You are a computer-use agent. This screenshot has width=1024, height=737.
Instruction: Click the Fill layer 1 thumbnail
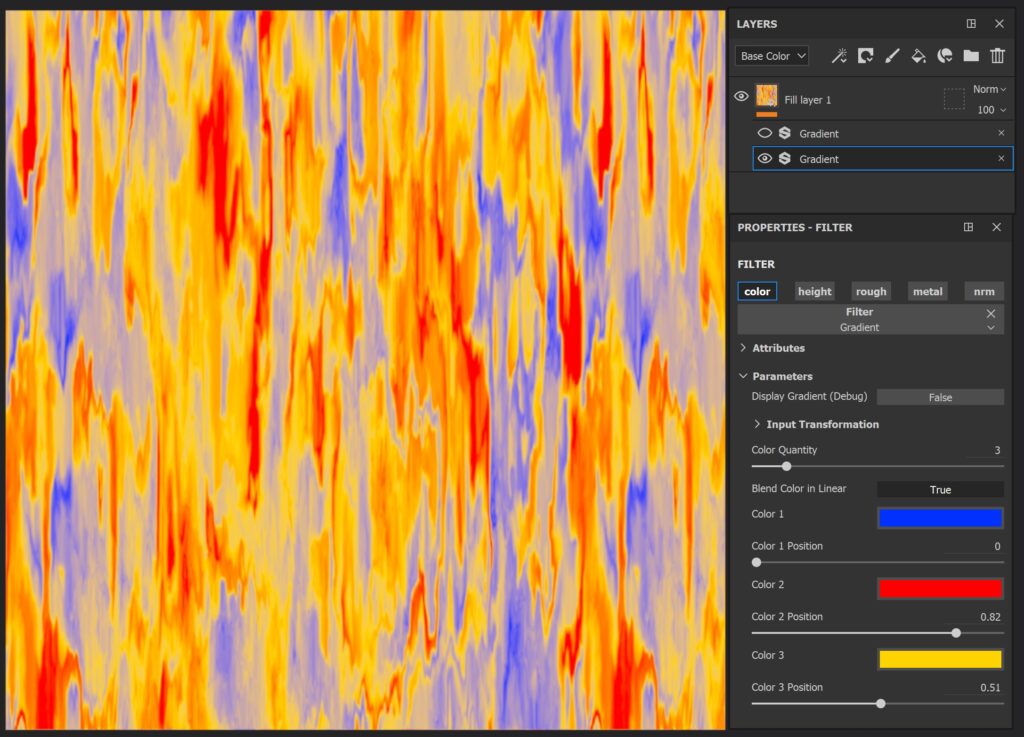pyautogui.click(x=767, y=96)
